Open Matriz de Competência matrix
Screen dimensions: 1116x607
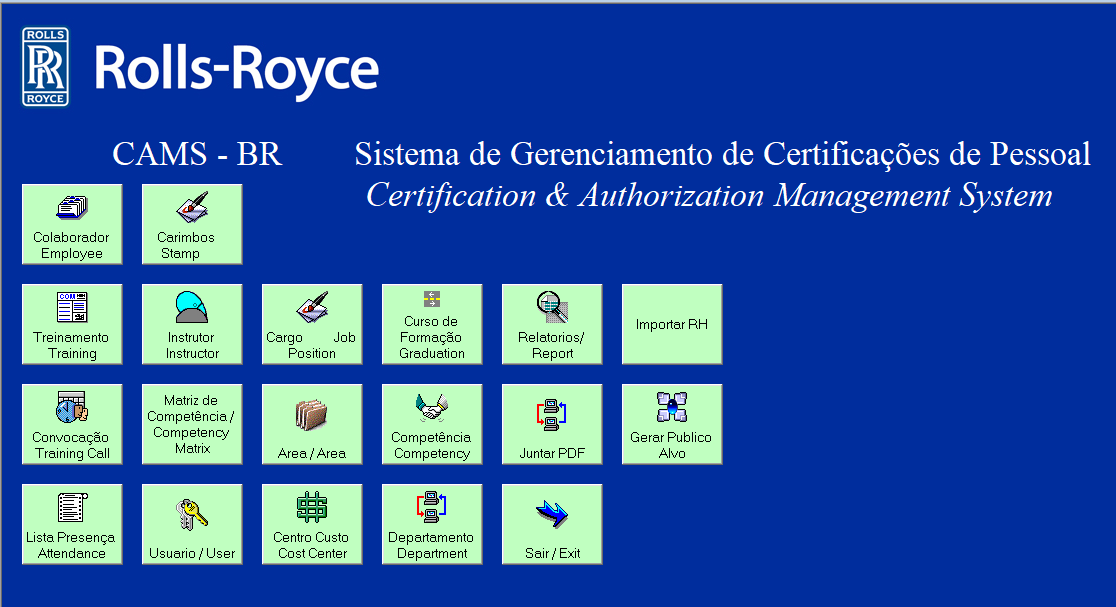[192, 424]
